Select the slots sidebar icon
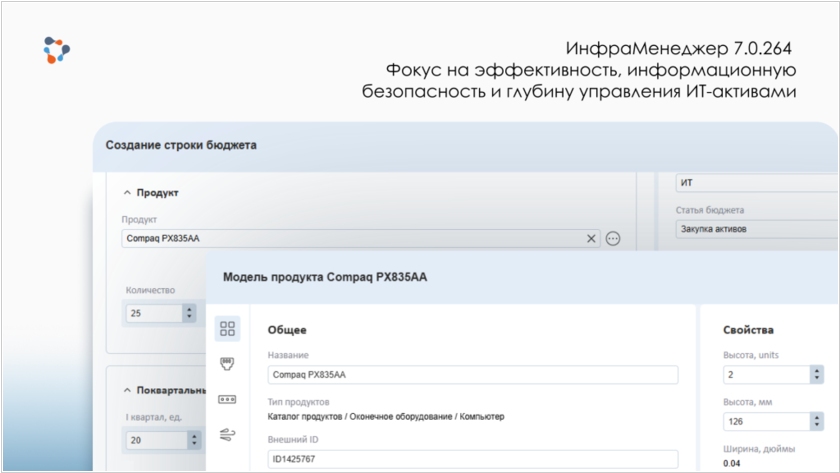Screen dimensions: 840x473 click(227, 398)
